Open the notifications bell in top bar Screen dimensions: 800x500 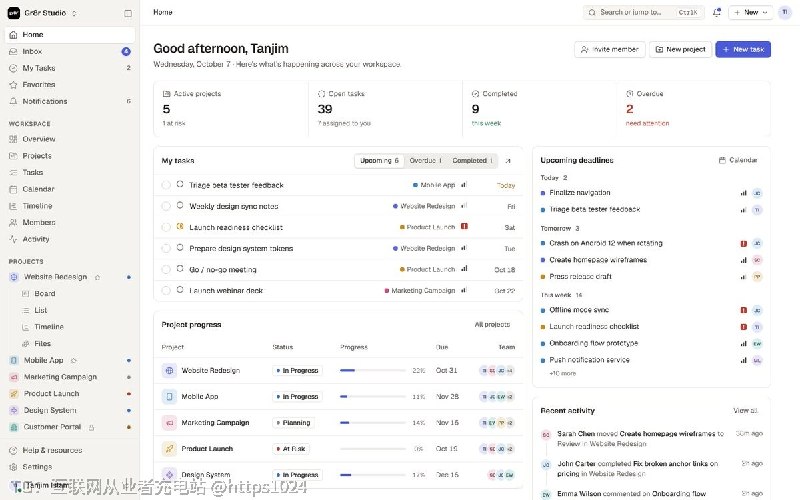716,12
